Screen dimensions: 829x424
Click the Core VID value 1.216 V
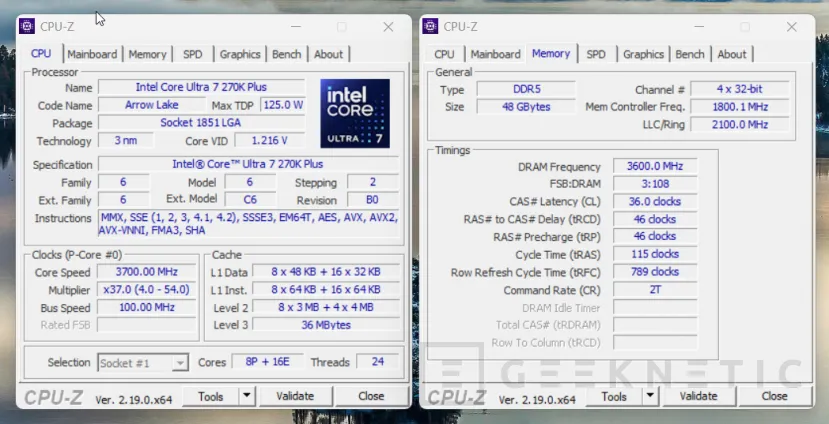pos(270,141)
